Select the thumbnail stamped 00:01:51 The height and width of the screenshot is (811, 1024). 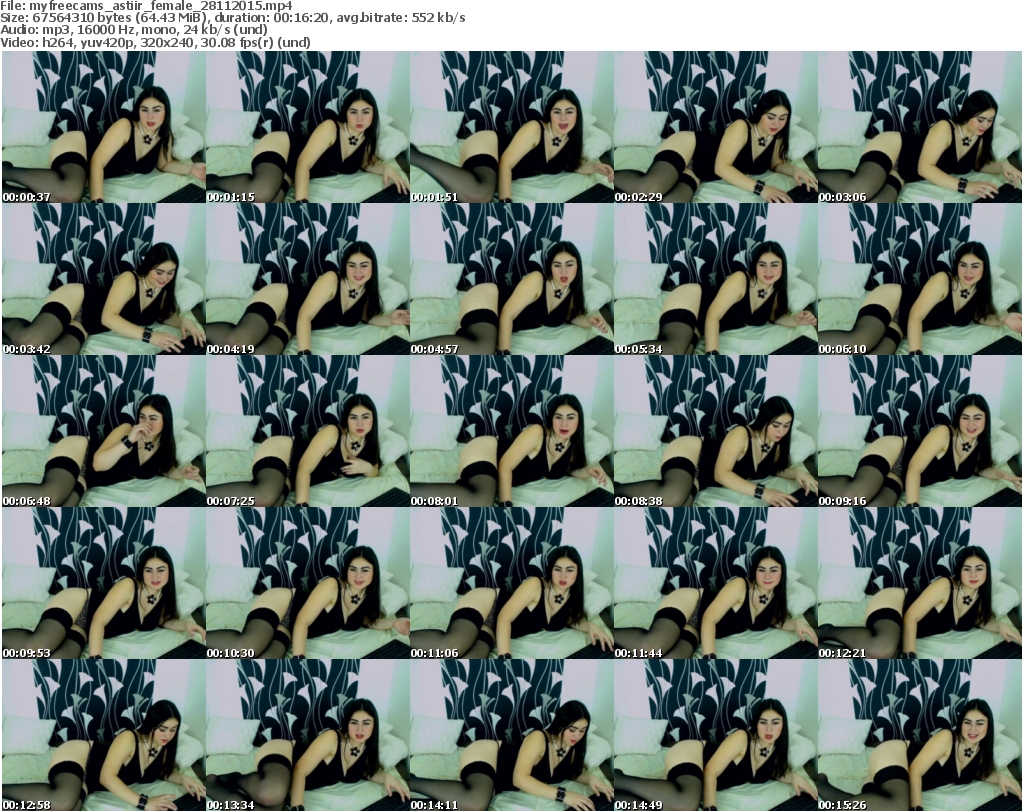tap(511, 127)
